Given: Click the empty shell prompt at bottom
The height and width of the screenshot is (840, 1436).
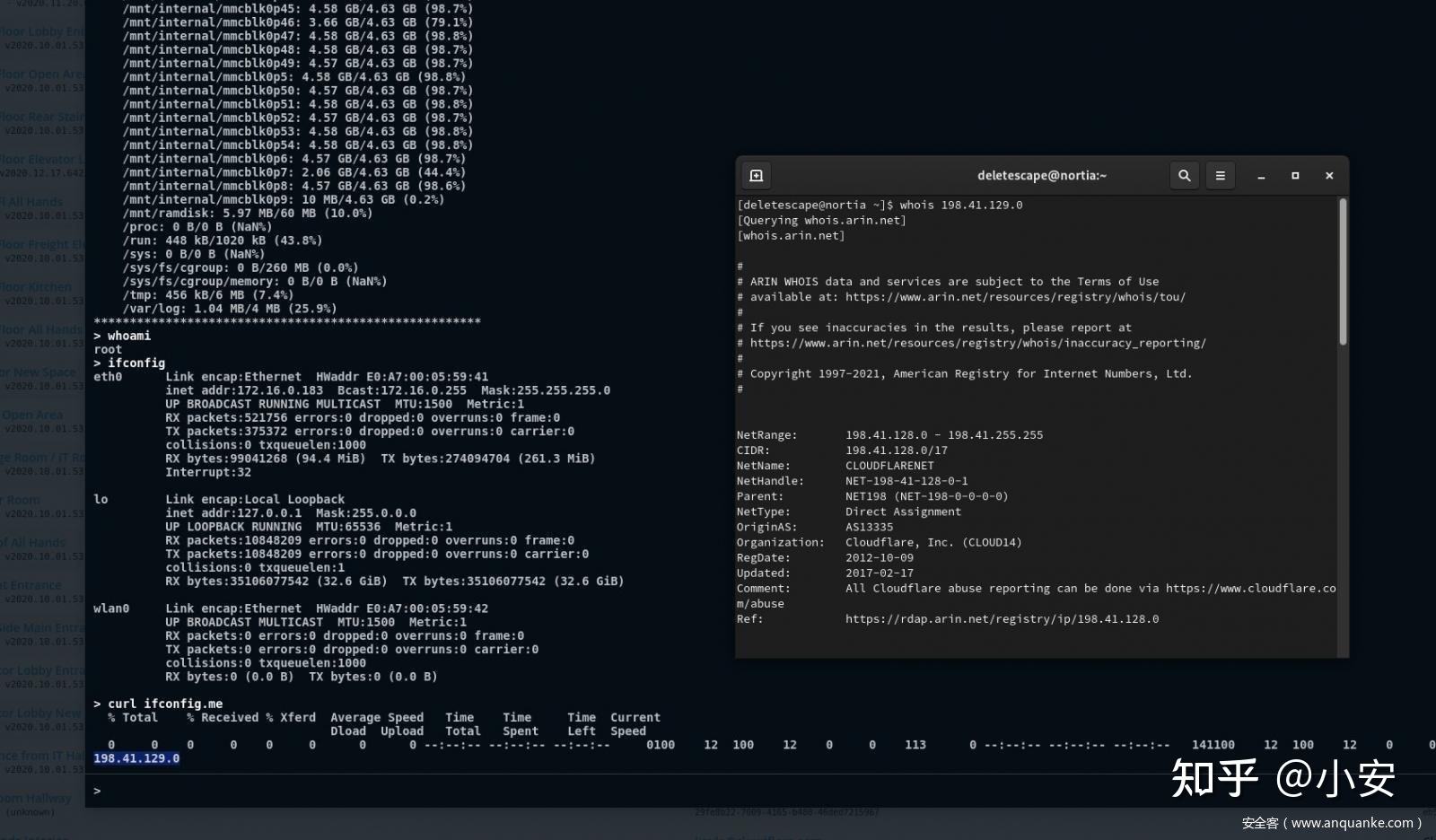Looking at the screenshot, I should 97,791.
